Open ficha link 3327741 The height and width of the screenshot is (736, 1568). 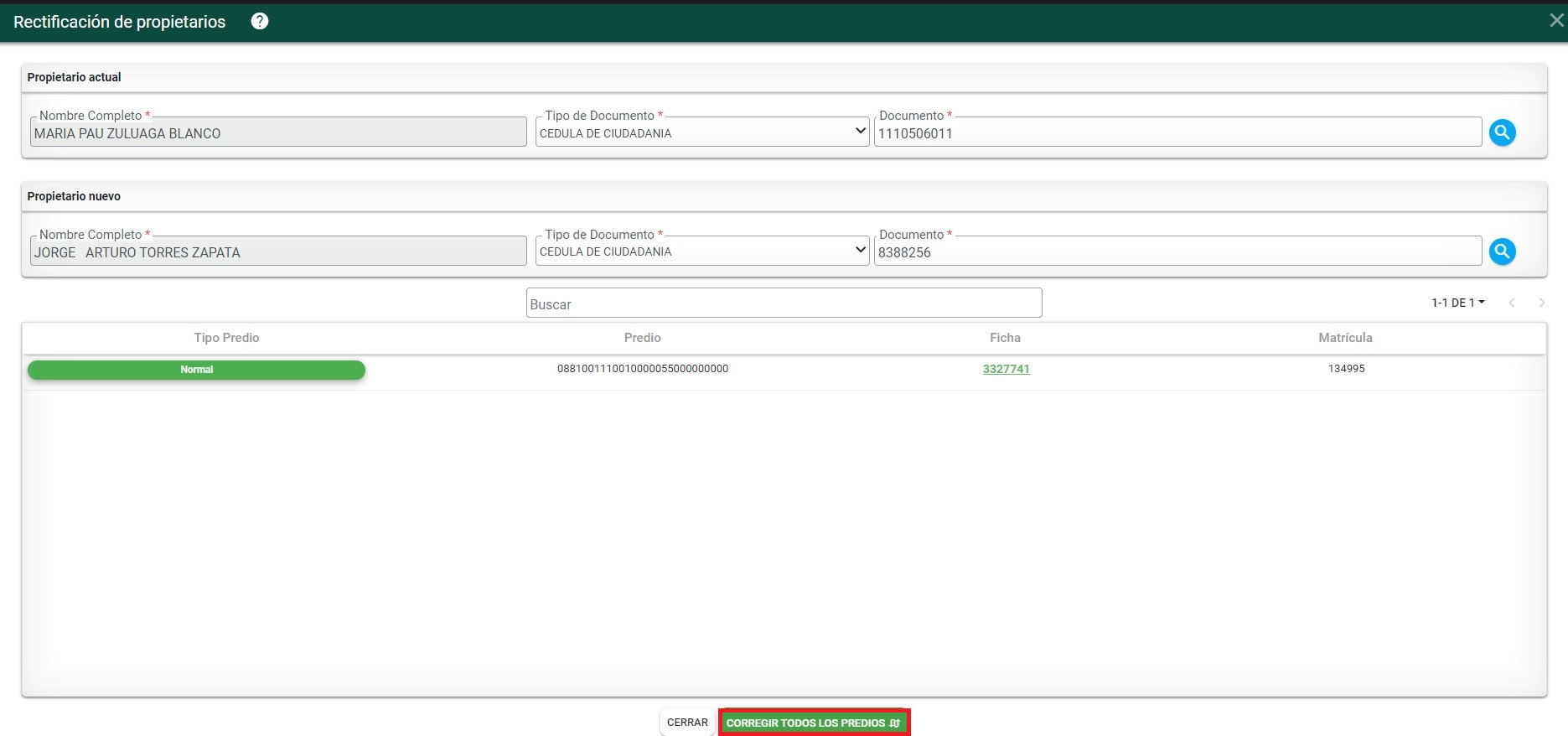[x=1006, y=369]
